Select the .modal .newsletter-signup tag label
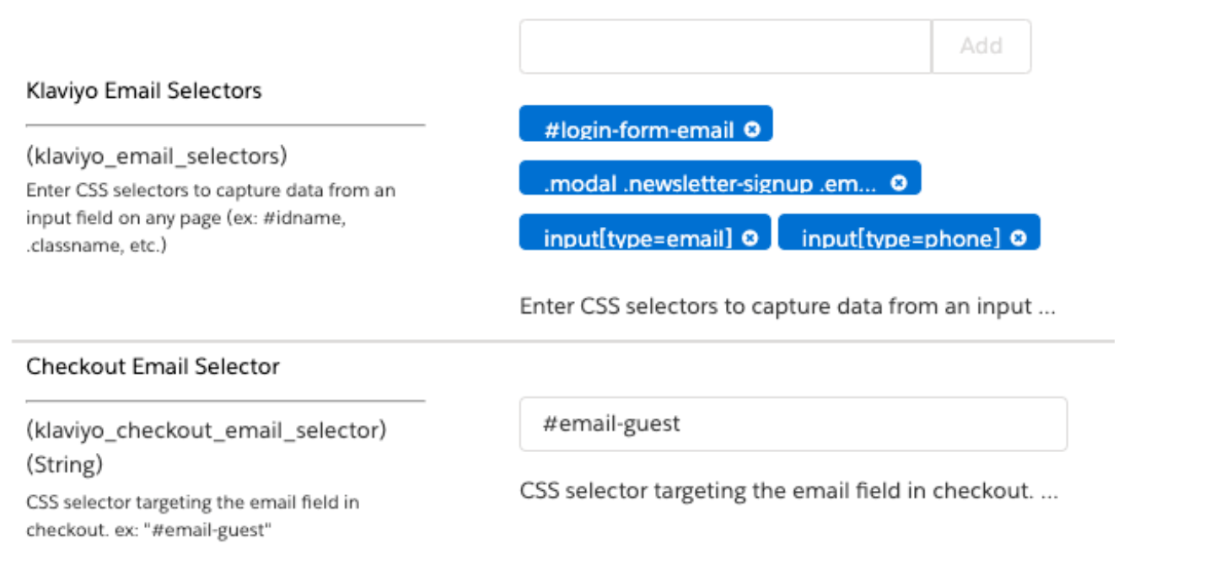This screenshot has height=576, width=1214. click(710, 184)
